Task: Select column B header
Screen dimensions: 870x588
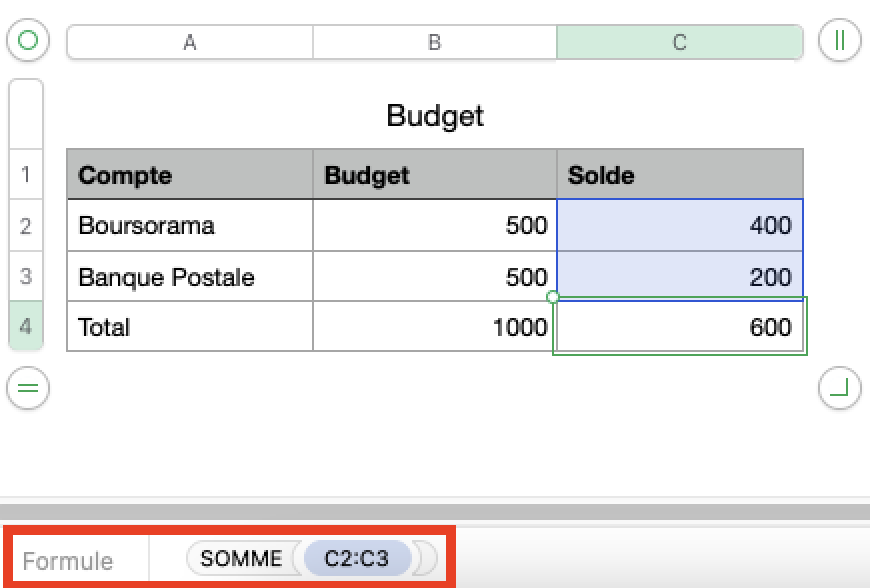Action: point(435,42)
